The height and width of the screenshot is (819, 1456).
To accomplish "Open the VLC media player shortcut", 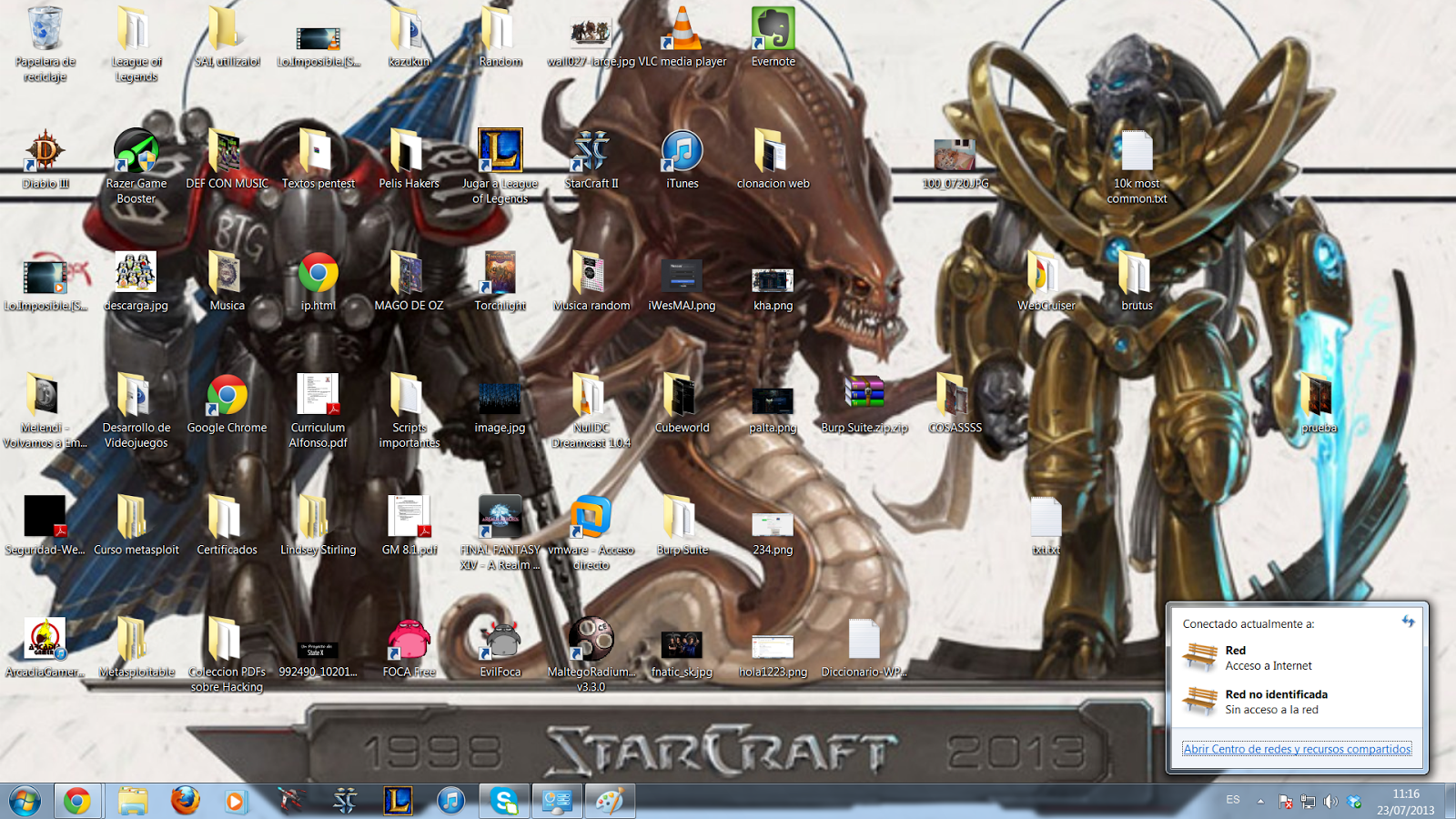I will pos(682,36).
